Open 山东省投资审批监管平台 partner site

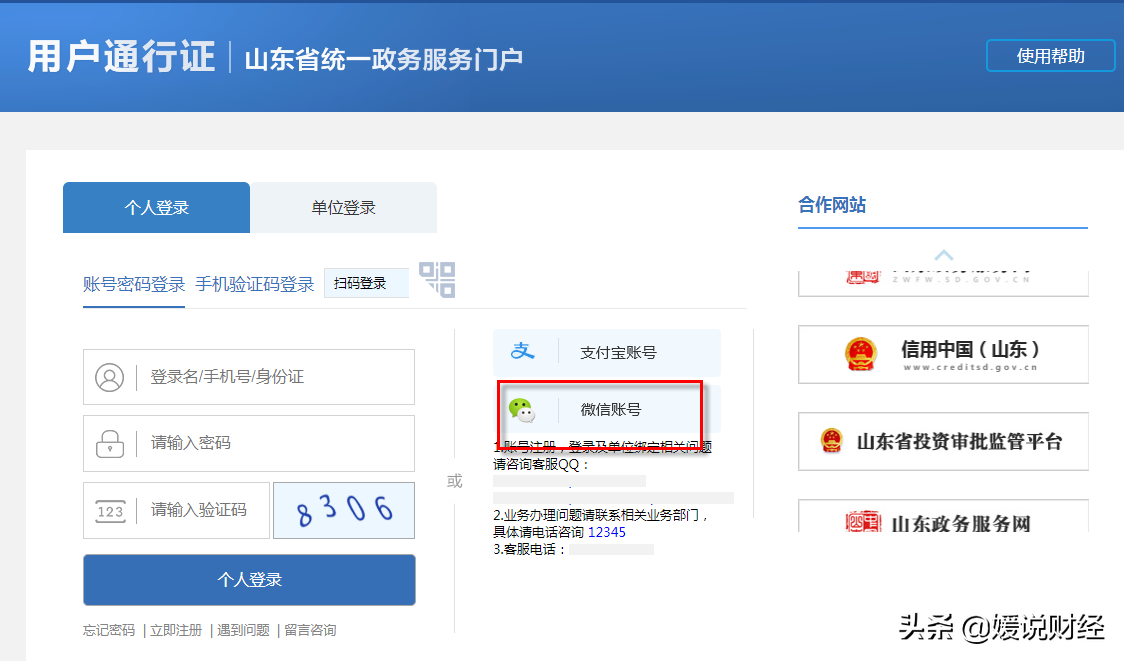[943, 442]
